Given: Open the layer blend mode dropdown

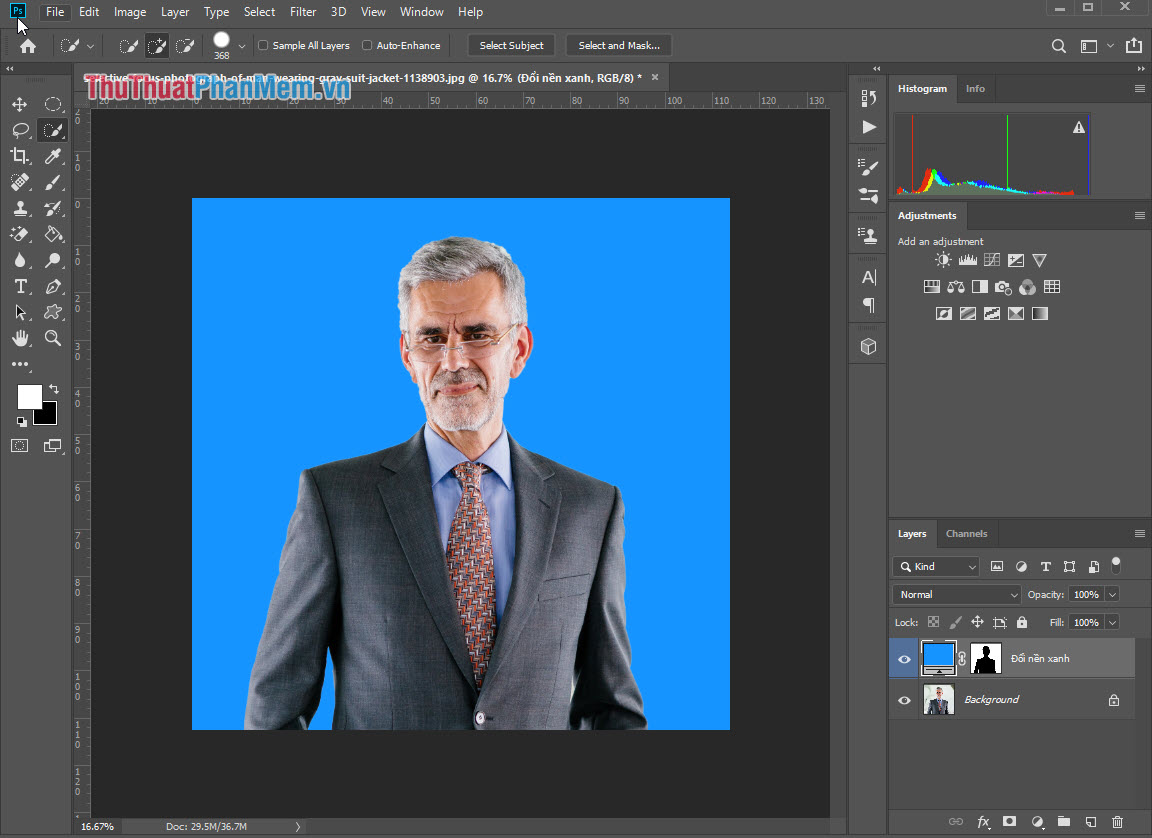Looking at the screenshot, I should (x=955, y=594).
